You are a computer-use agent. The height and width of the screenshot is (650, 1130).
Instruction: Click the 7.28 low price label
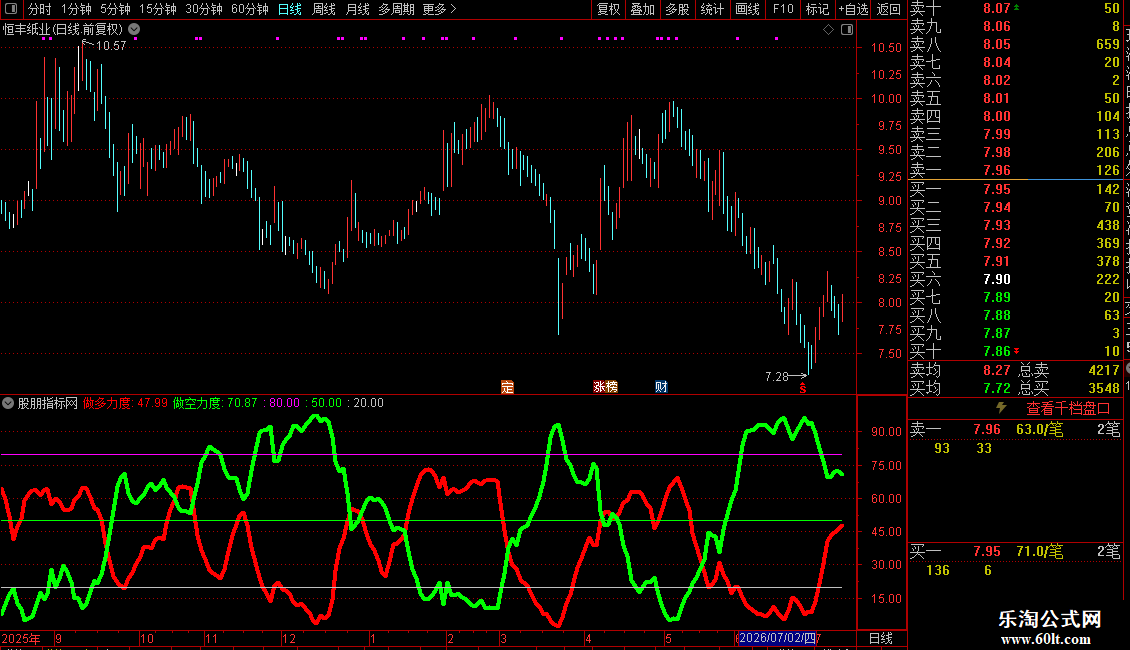pyautogui.click(x=776, y=376)
